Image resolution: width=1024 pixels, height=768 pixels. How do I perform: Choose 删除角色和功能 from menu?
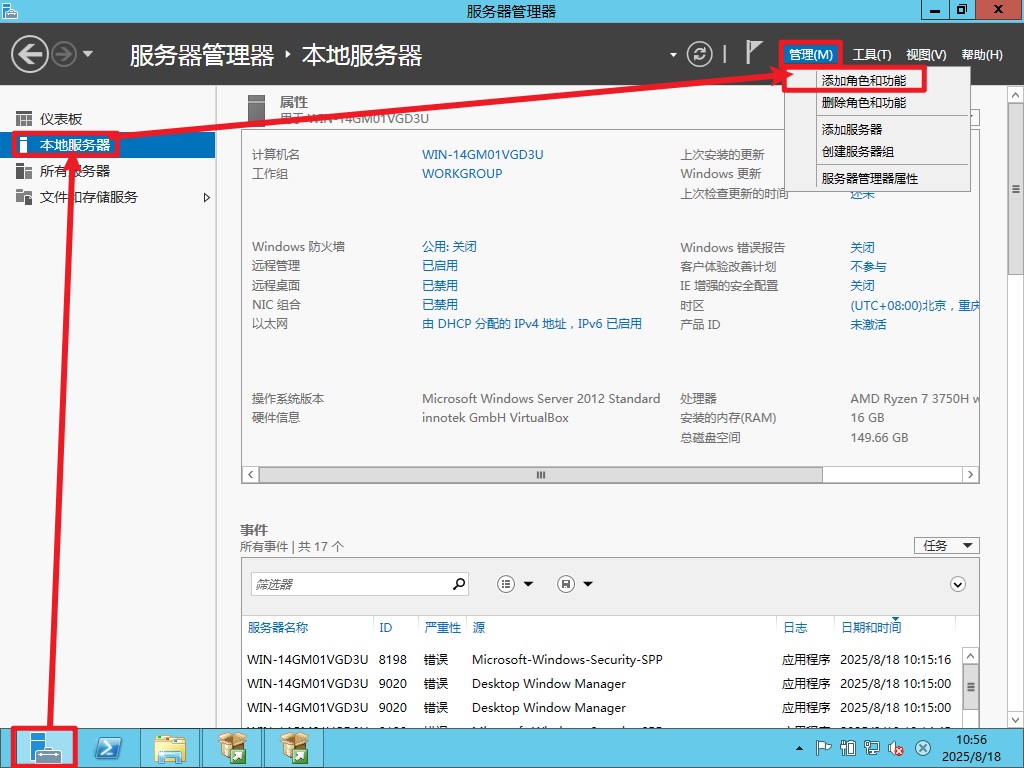tap(863, 103)
